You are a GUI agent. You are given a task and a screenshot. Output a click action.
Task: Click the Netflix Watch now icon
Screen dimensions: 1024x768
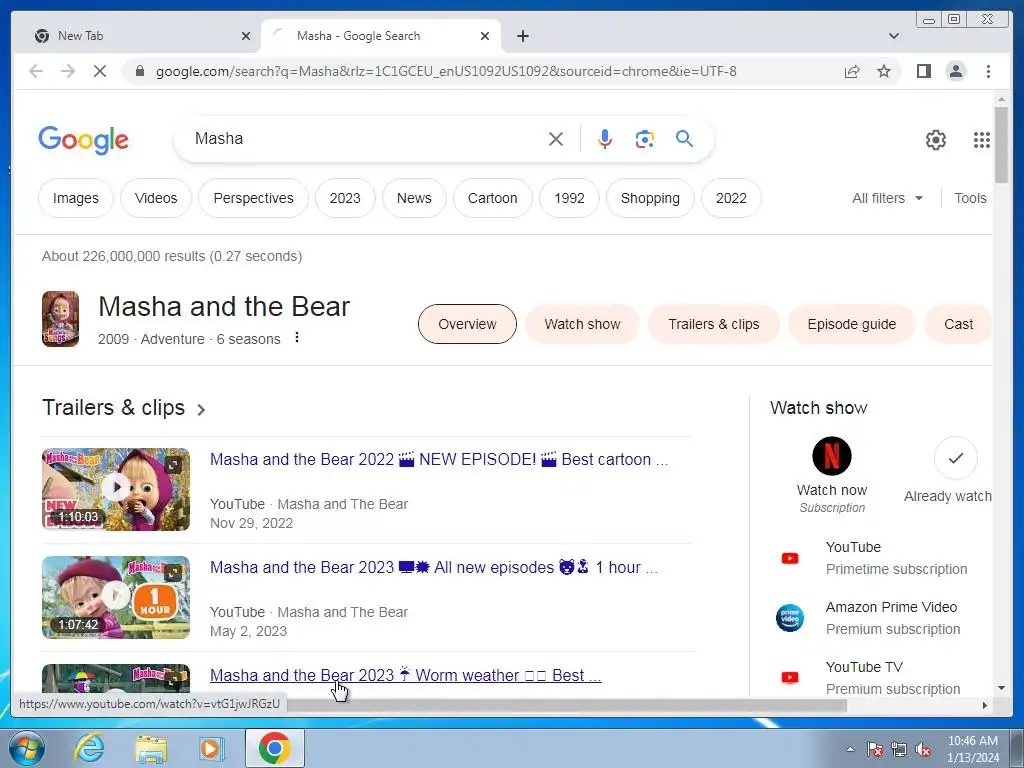click(x=831, y=456)
